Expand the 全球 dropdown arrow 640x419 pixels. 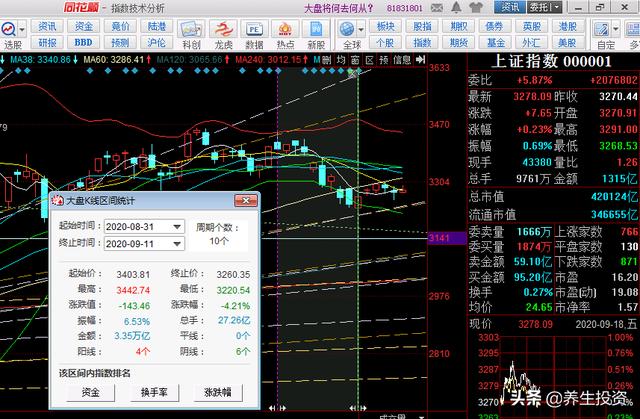[361, 29]
